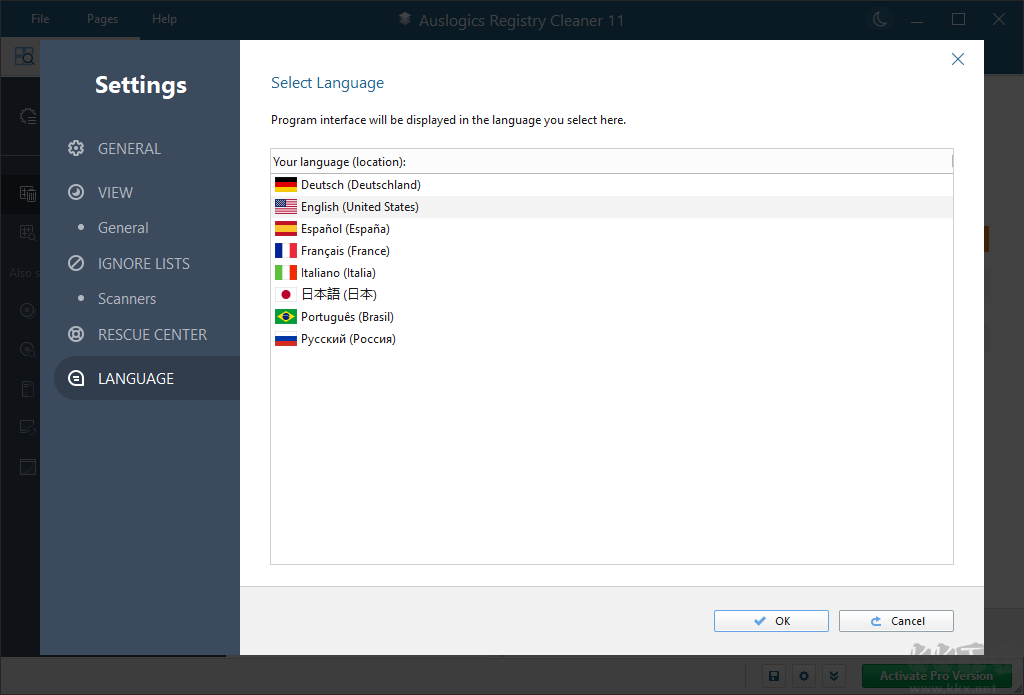Click the Spanish flag icon

click(285, 229)
